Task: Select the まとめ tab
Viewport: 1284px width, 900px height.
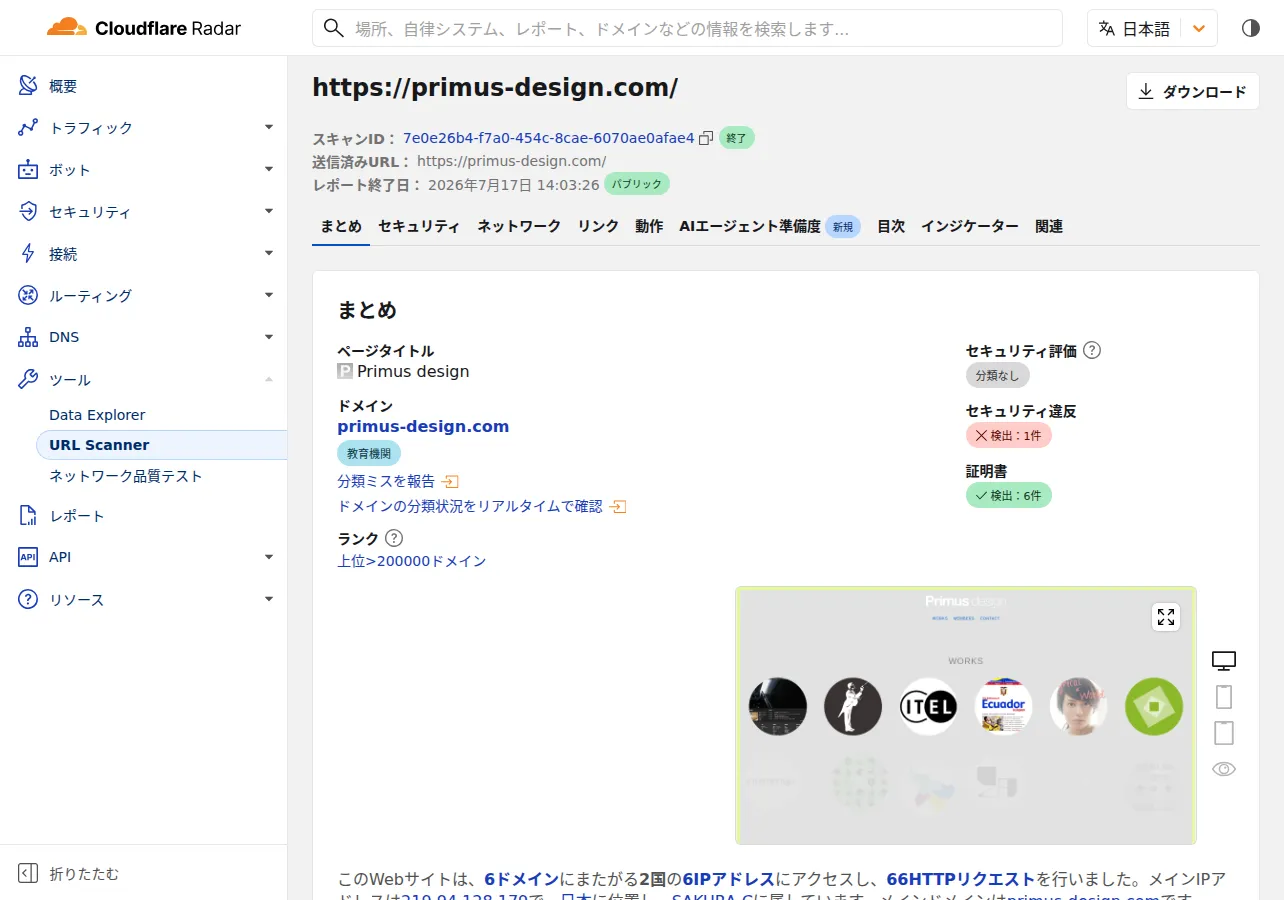Action: coord(341,227)
